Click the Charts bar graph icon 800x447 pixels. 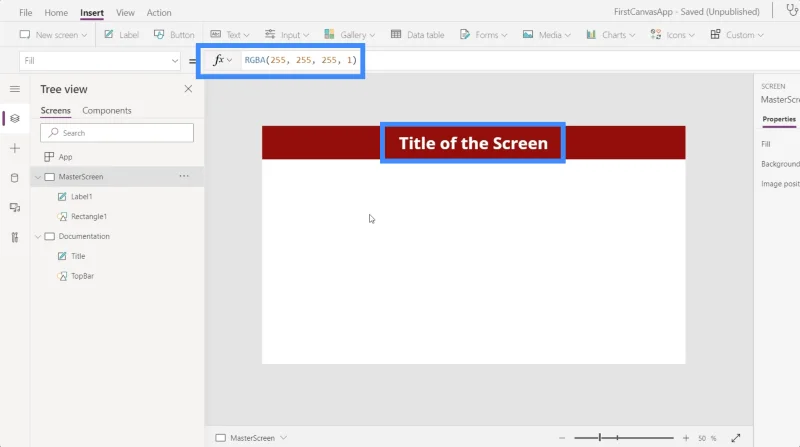click(x=591, y=34)
